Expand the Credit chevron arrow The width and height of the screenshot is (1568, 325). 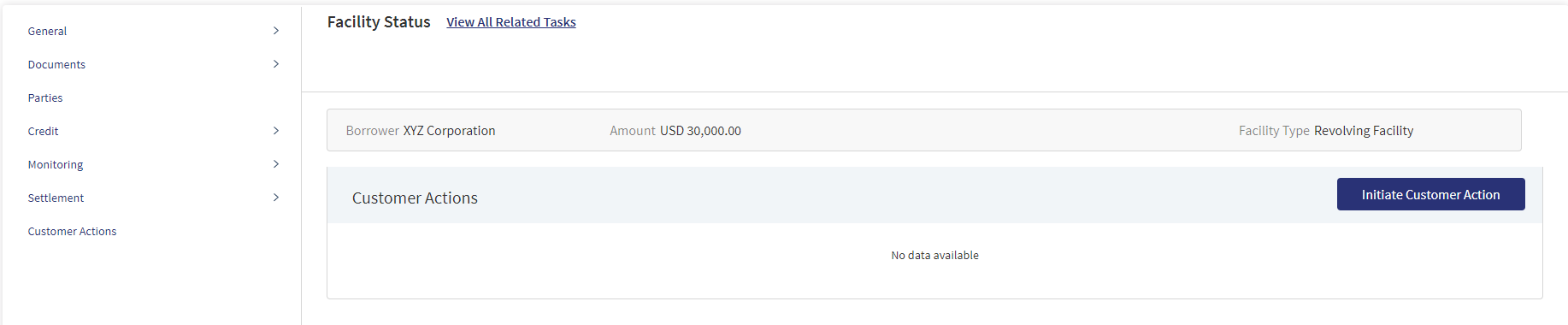tap(276, 131)
